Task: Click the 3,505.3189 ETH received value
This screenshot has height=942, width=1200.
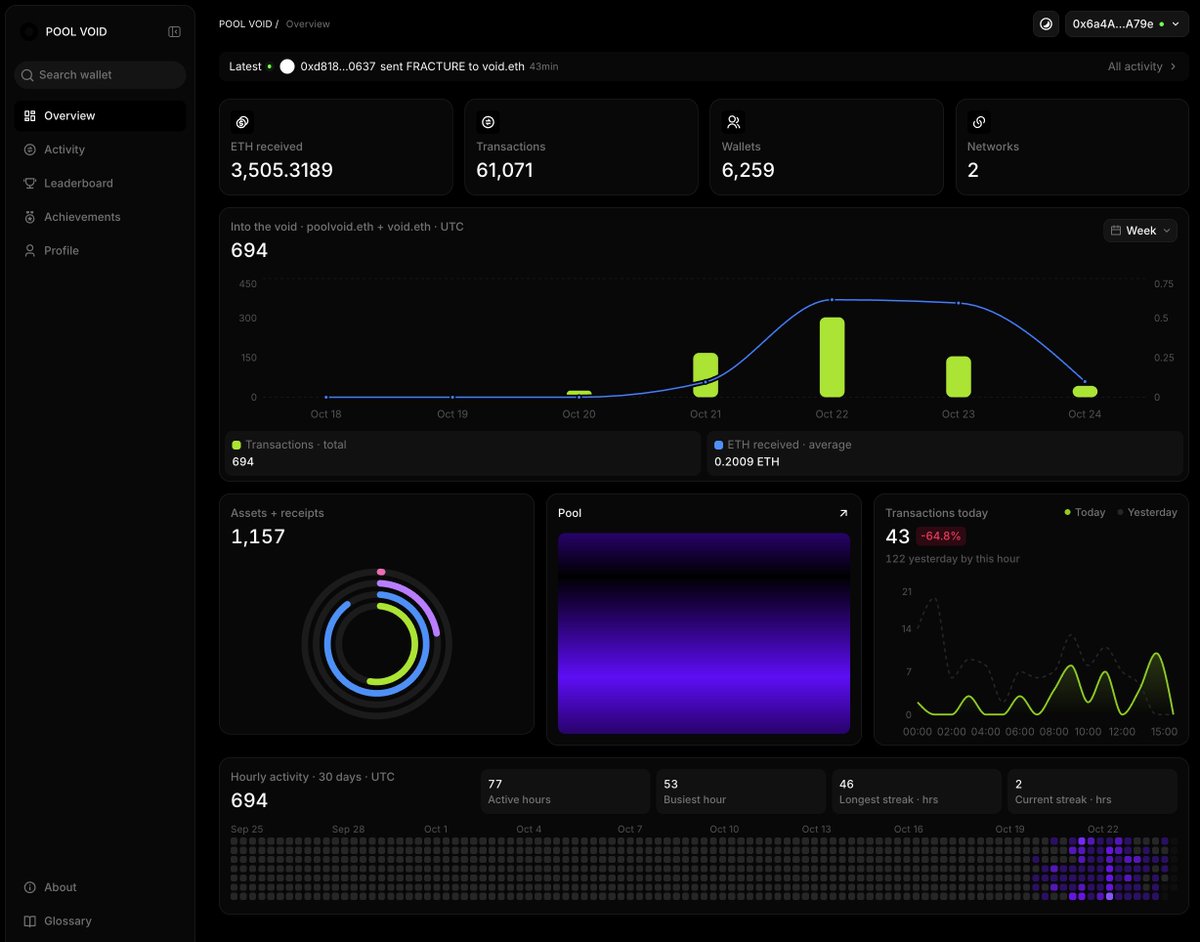Action: 282,171
